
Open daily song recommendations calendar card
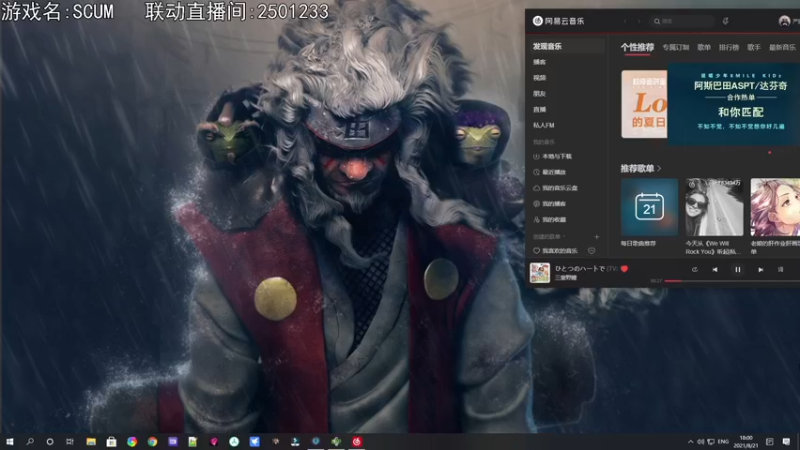(x=649, y=207)
